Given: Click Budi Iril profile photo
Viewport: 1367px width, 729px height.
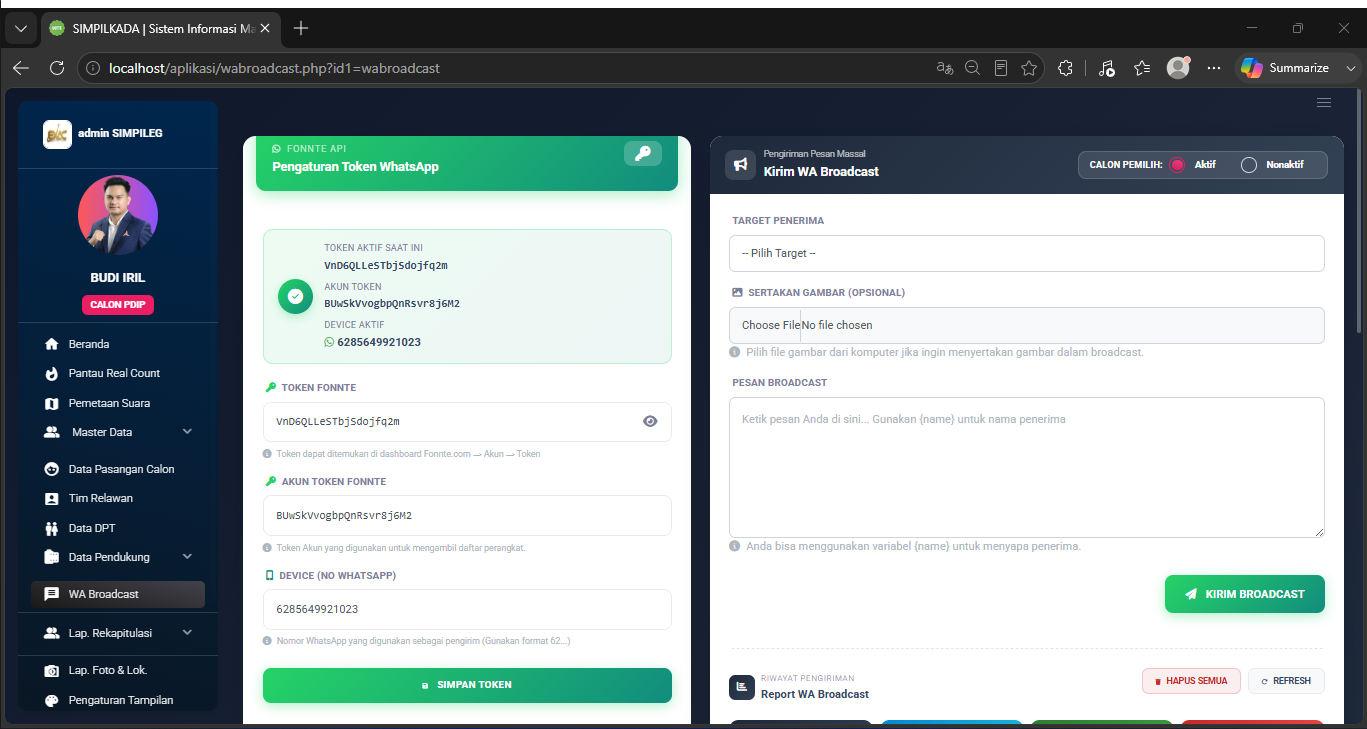Looking at the screenshot, I should tap(118, 215).
